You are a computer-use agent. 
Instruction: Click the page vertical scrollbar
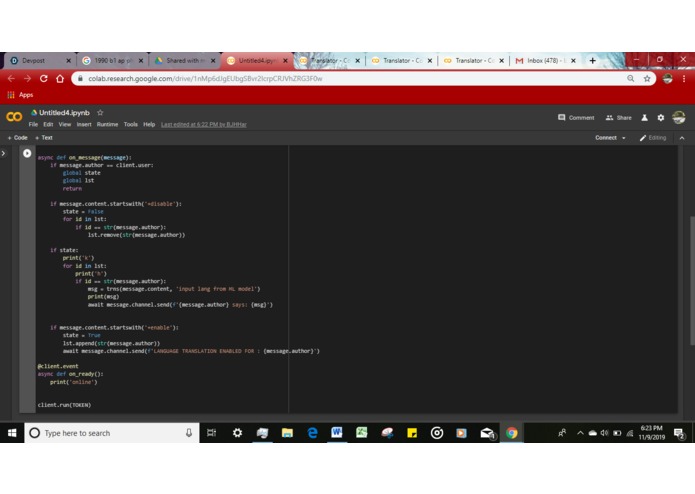(692, 280)
